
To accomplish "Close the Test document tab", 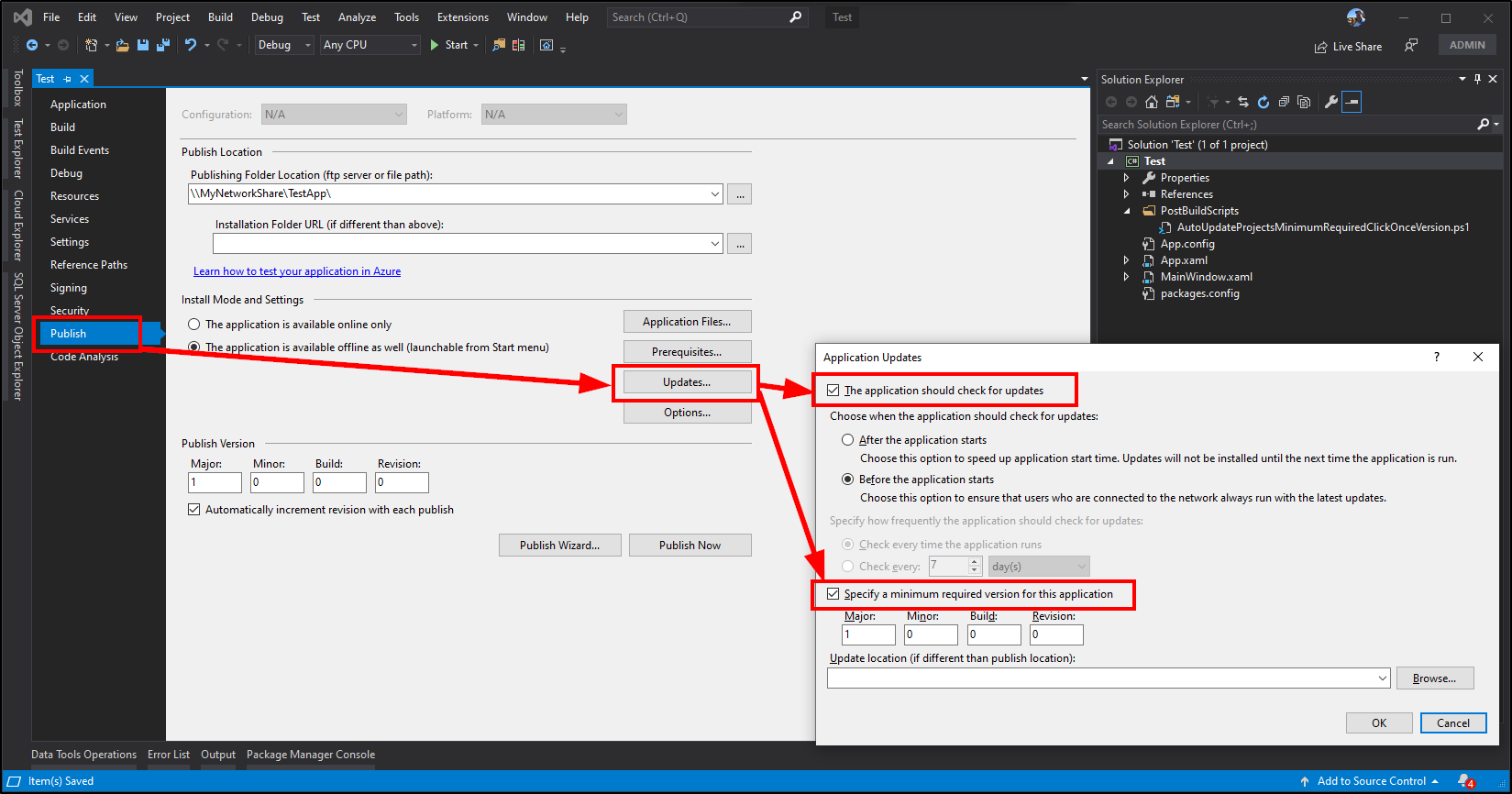I will (x=84, y=79).
